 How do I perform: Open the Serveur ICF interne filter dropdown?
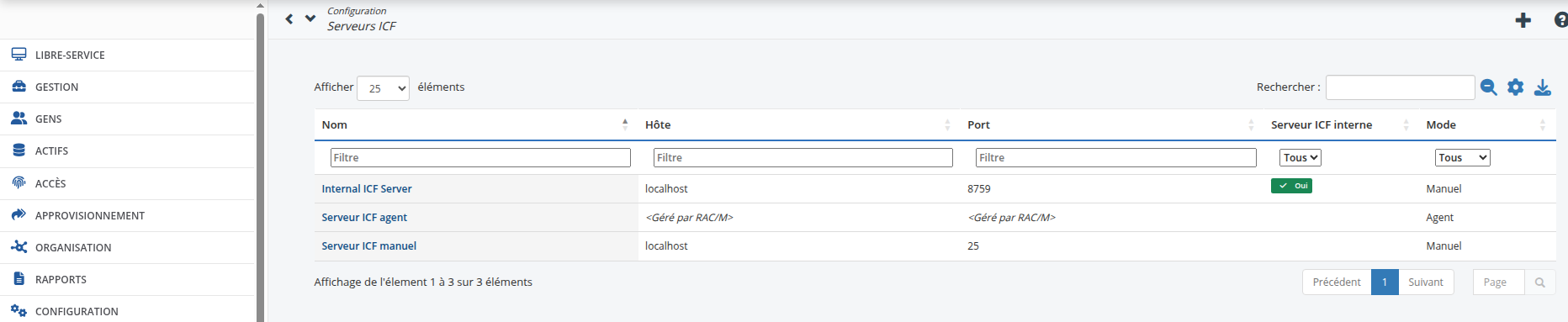[1300, 157]
